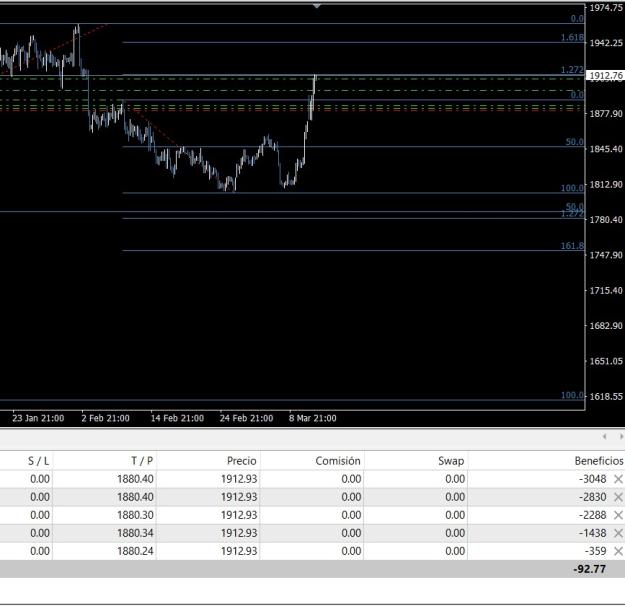Sort by Beneficios column header
Viewport: 625px width, 606px height.
pyautogui.click(x=599, y=461)
